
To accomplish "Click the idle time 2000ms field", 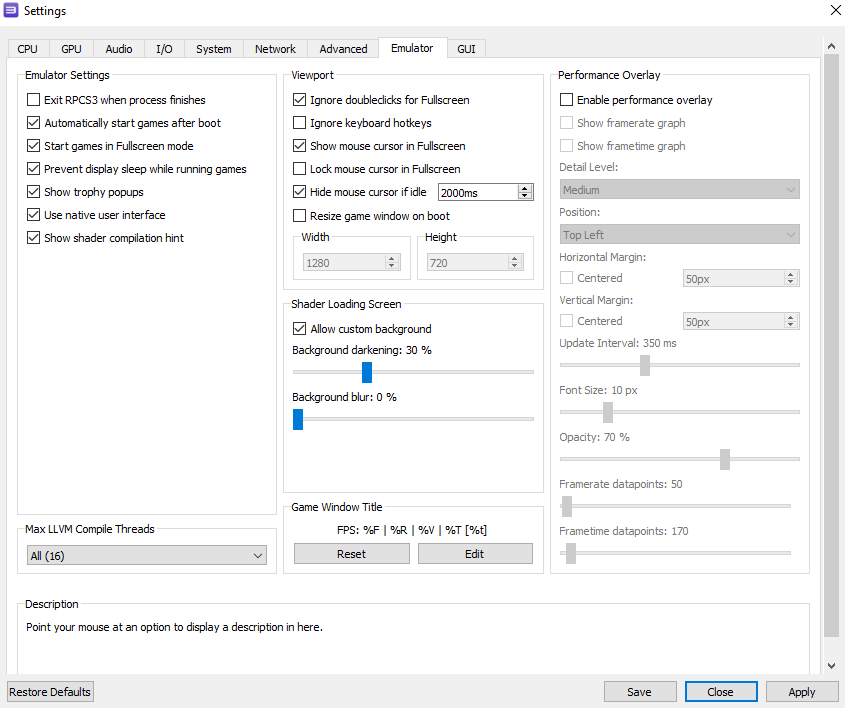I will click(477, 192).
